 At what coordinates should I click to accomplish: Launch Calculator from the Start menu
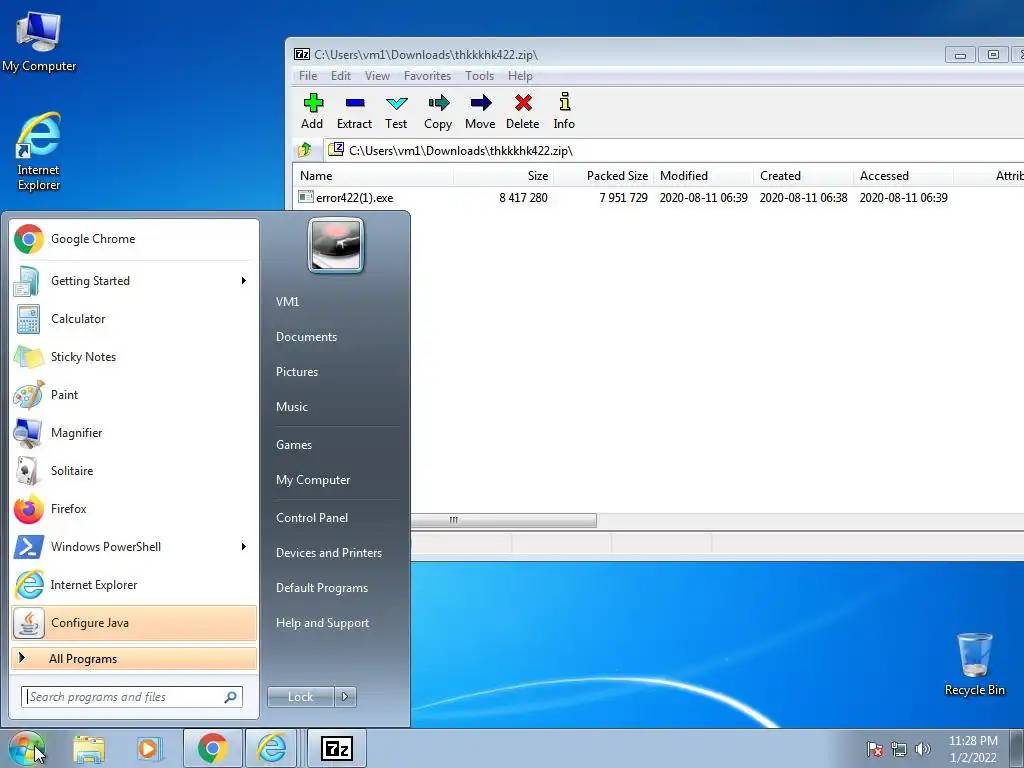point(134,319)
